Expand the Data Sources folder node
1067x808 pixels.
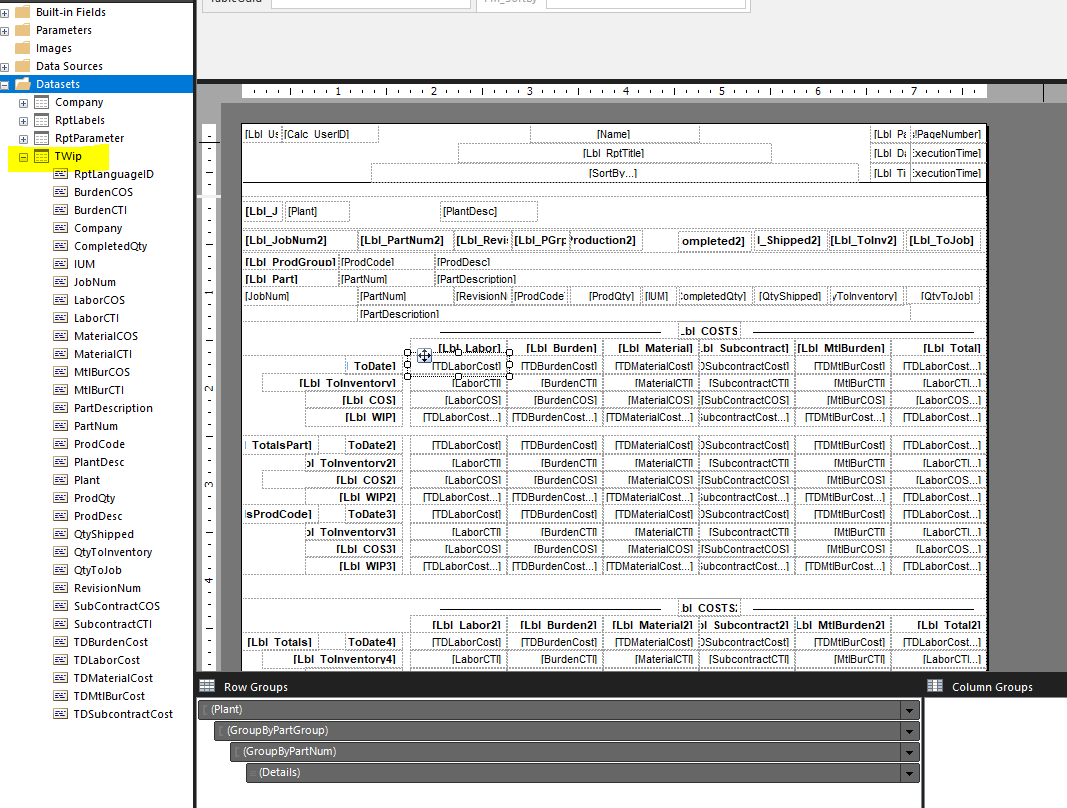(x=4, y=67)
